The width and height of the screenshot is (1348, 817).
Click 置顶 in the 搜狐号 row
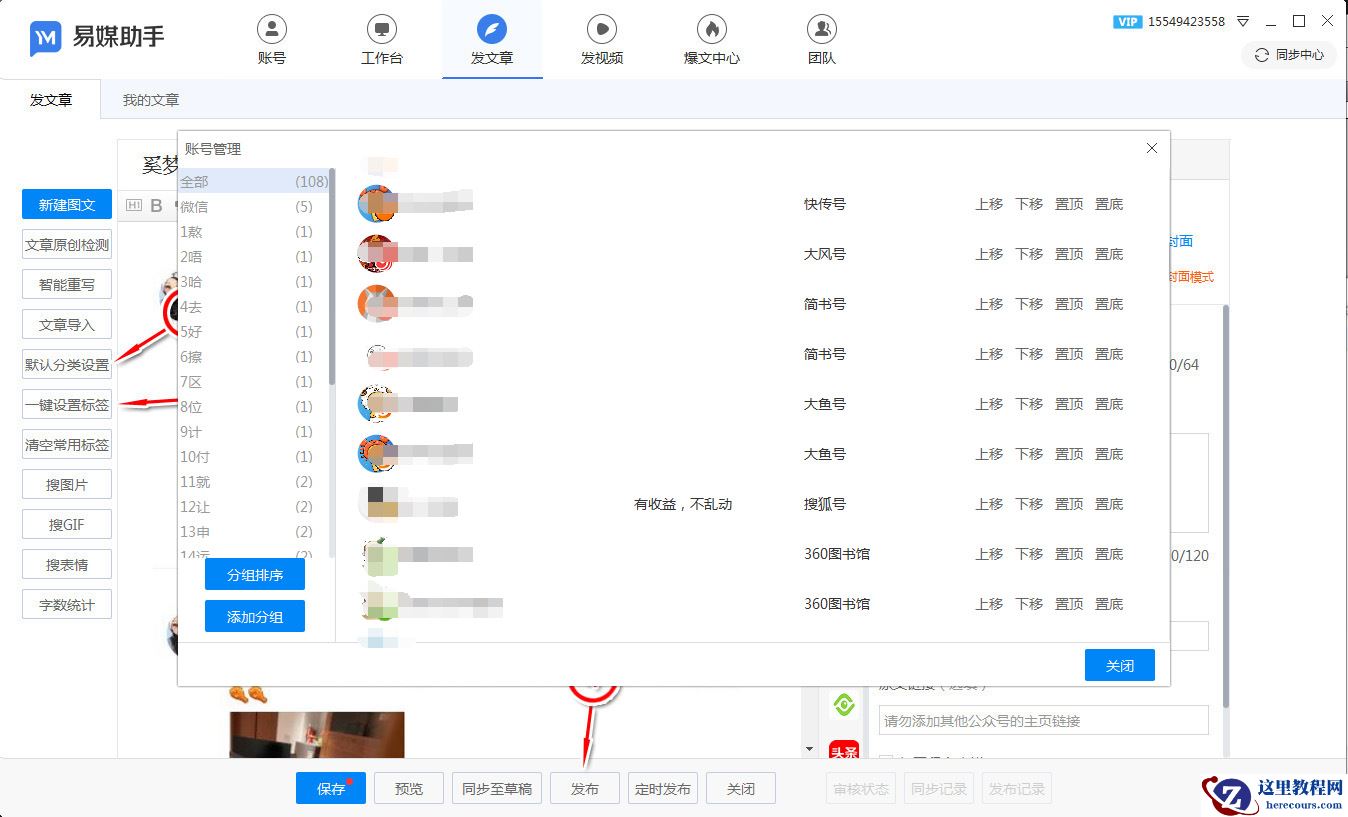coord(1069,504)
